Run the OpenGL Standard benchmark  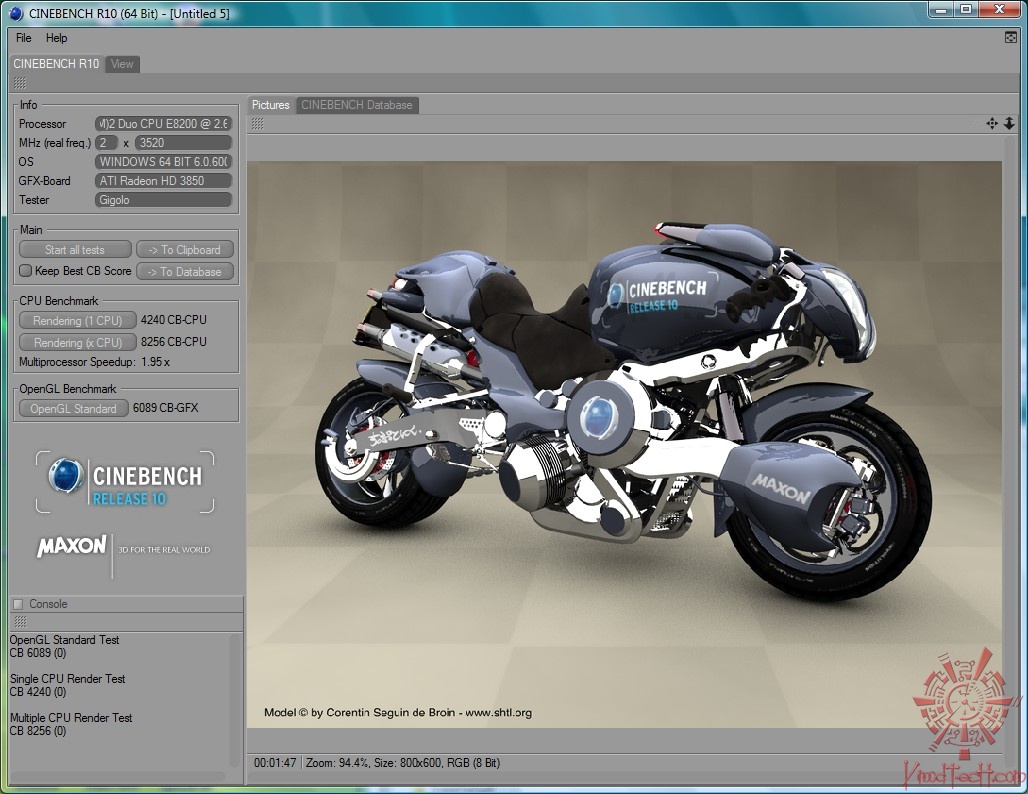pos(73,408)
